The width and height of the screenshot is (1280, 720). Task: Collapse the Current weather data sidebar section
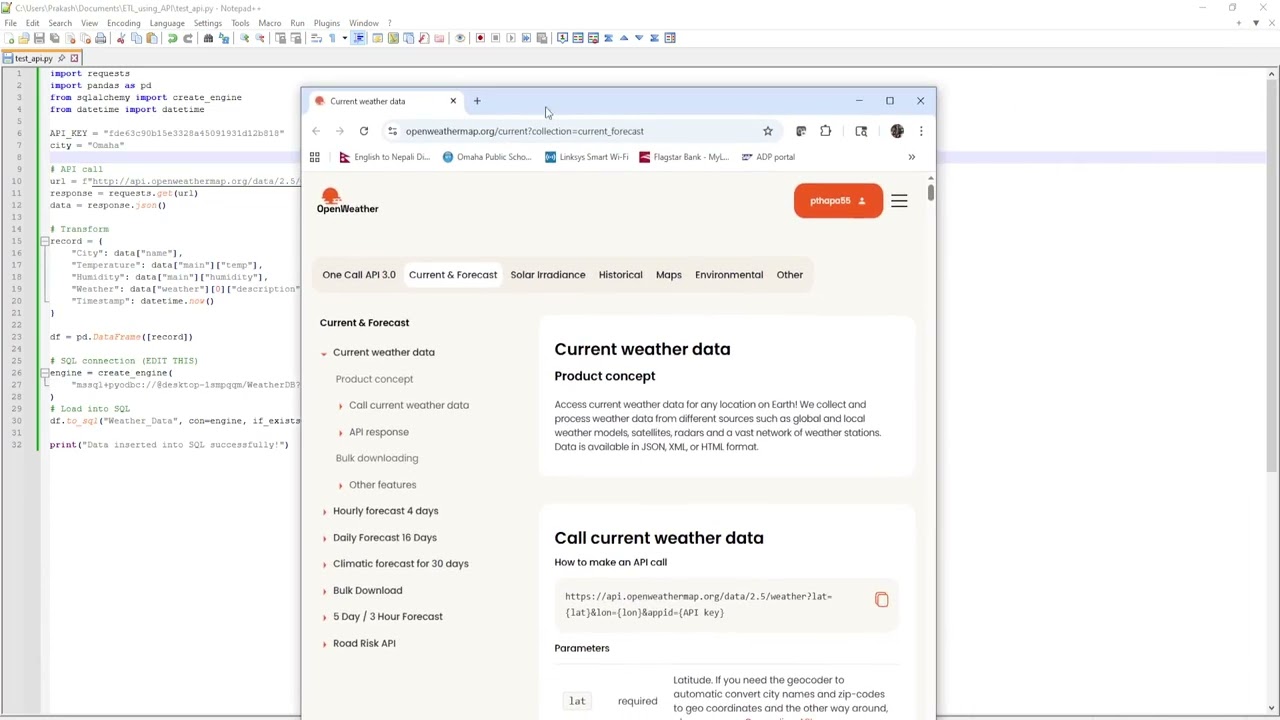pyautogui.click(x=324, y=353)
